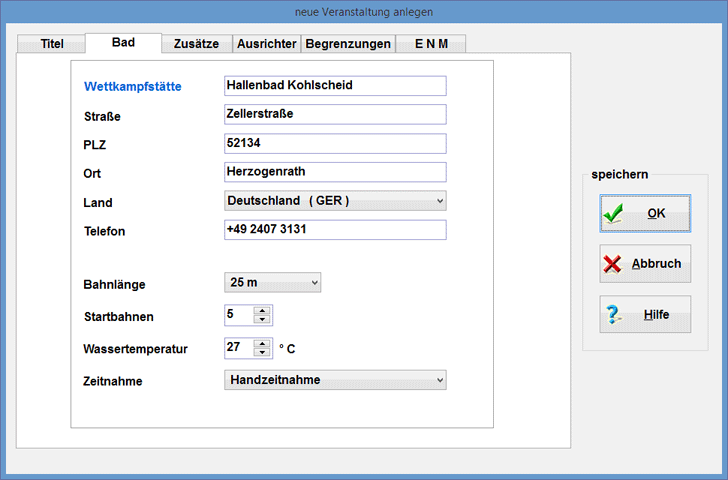Open the Land dropdown list

click(x=440, y=201)
